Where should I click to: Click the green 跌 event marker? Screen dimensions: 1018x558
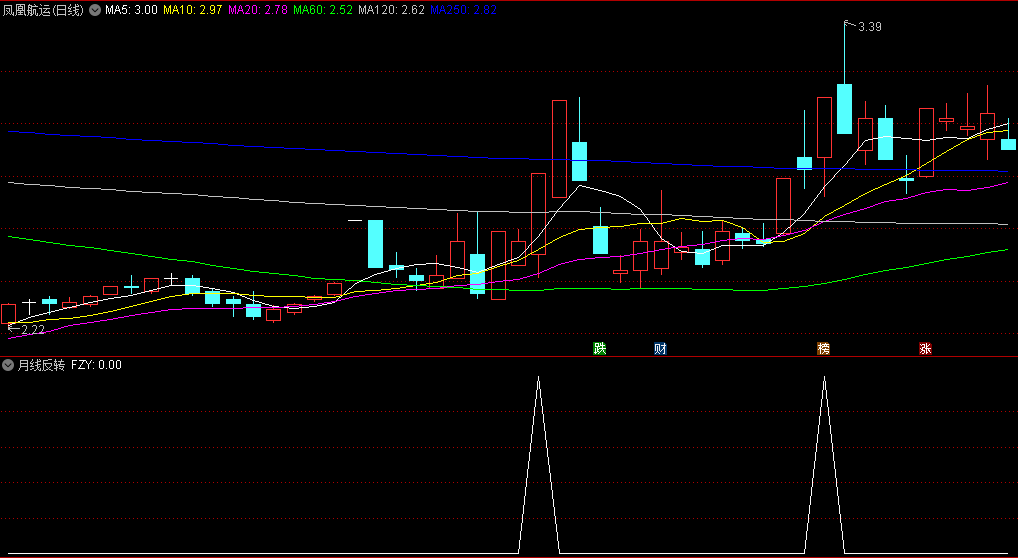click(x=599, y=348)
